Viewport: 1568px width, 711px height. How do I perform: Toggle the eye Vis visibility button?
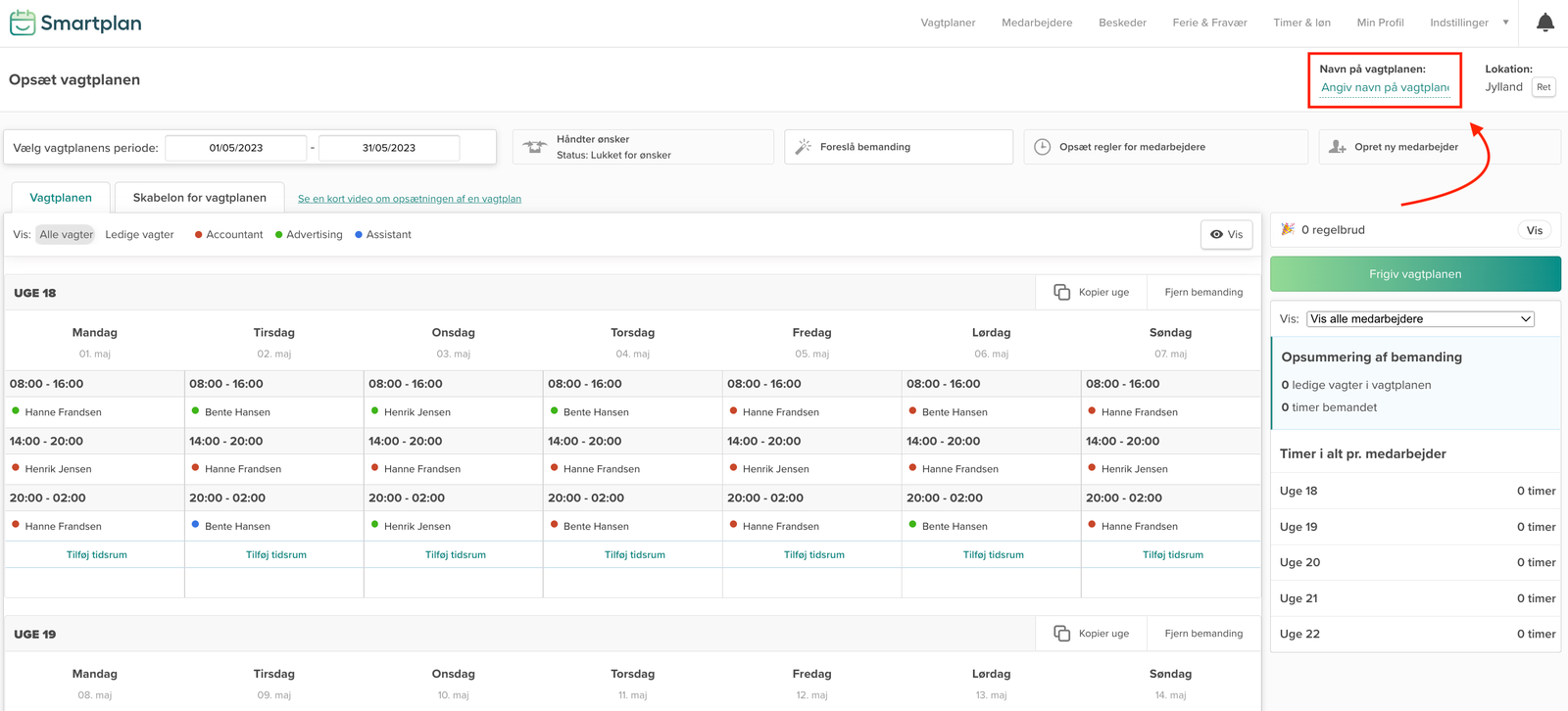click(1226, 235)
